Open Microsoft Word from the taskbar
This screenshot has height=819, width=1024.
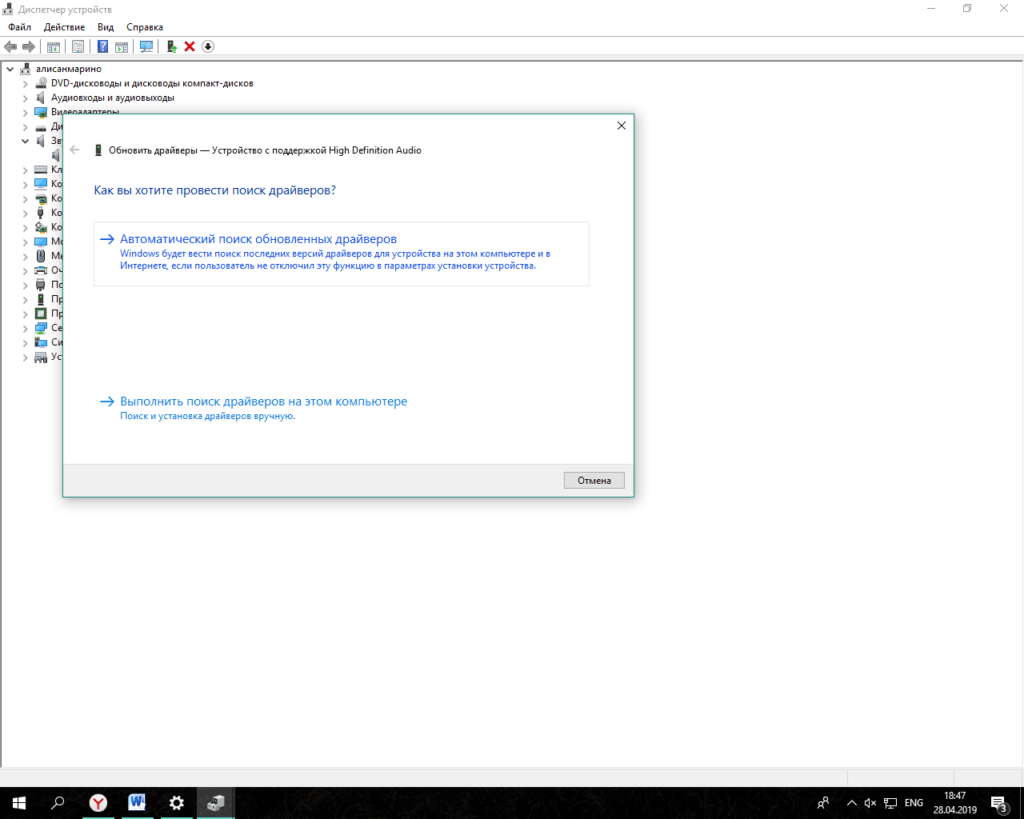(x=136, y=802)
